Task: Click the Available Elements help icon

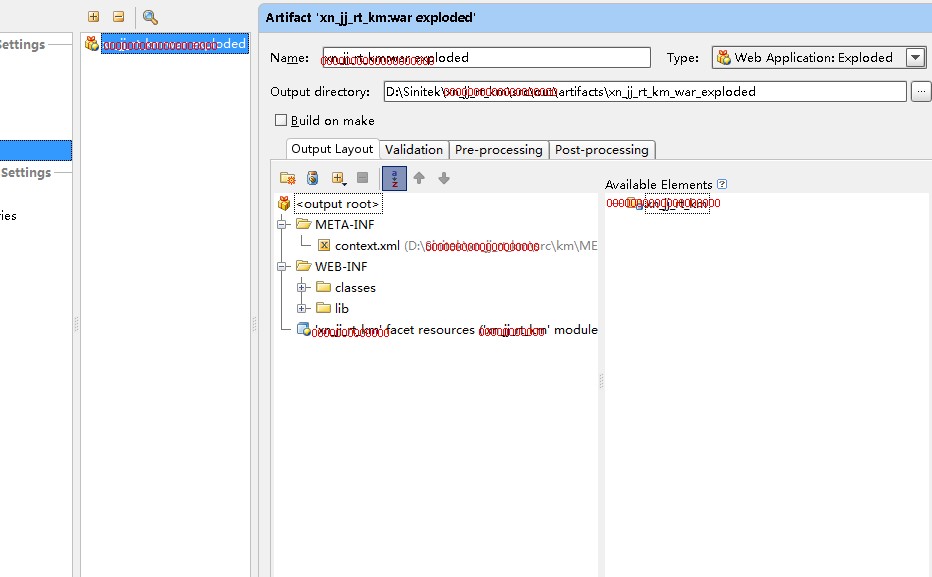Action: 722,184
